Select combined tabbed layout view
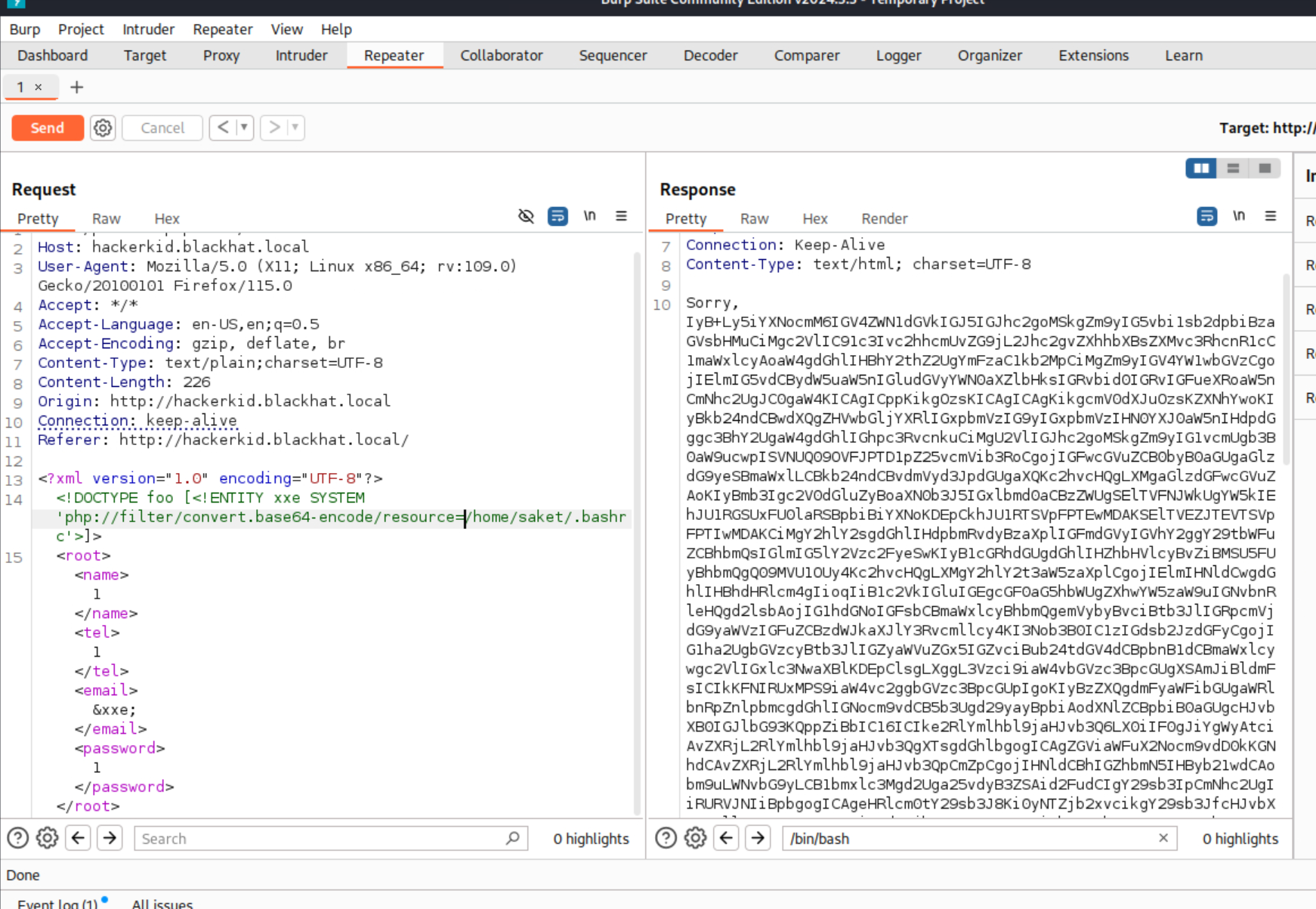Viewport: 1316px width, 909px height. click(x=1265, y=169)
